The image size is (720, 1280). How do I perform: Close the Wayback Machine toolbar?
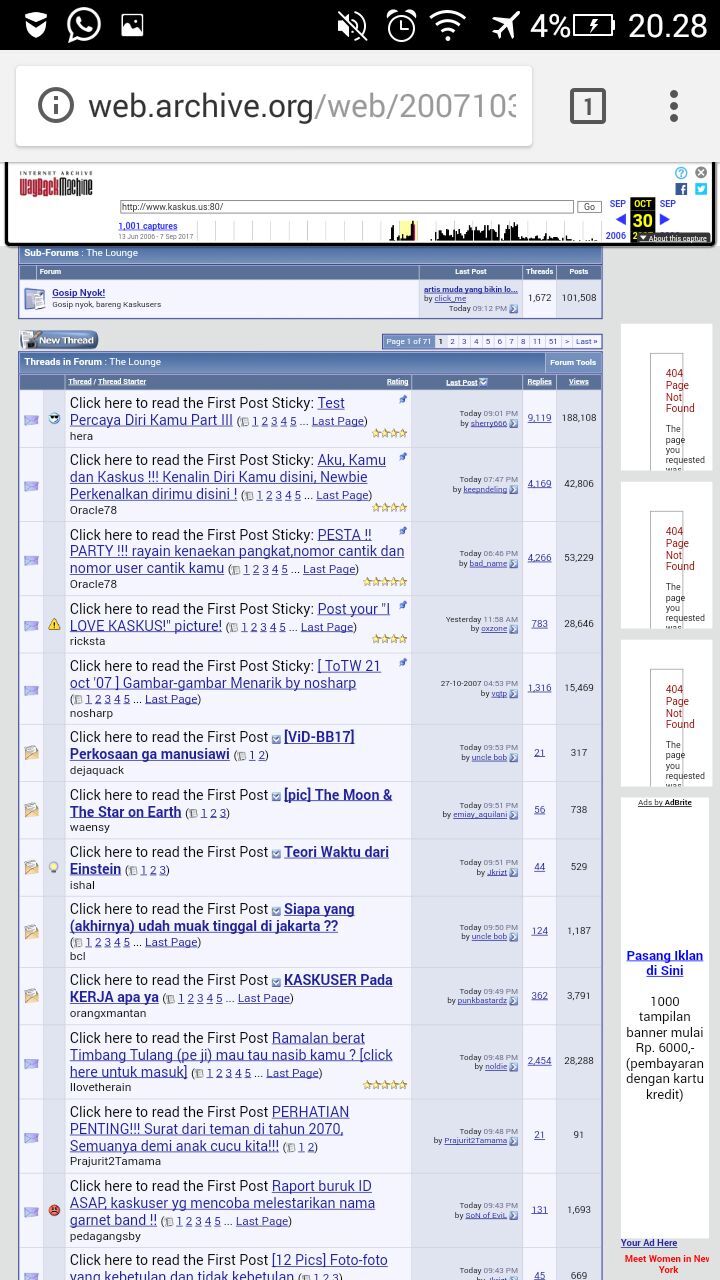pos(701,173)
